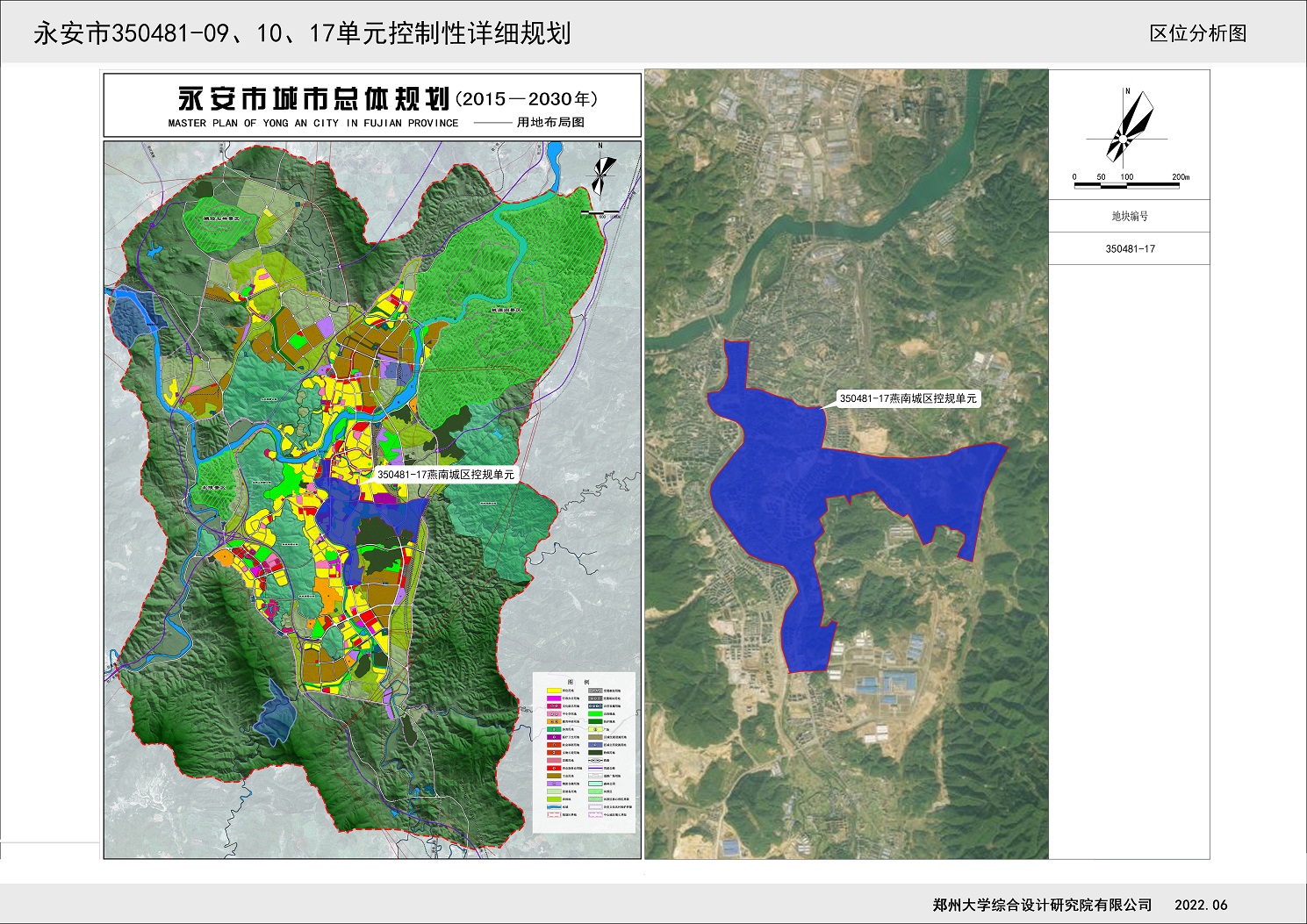
Task: Click the small compass rose on master plan map
Action: coord(600,171)
